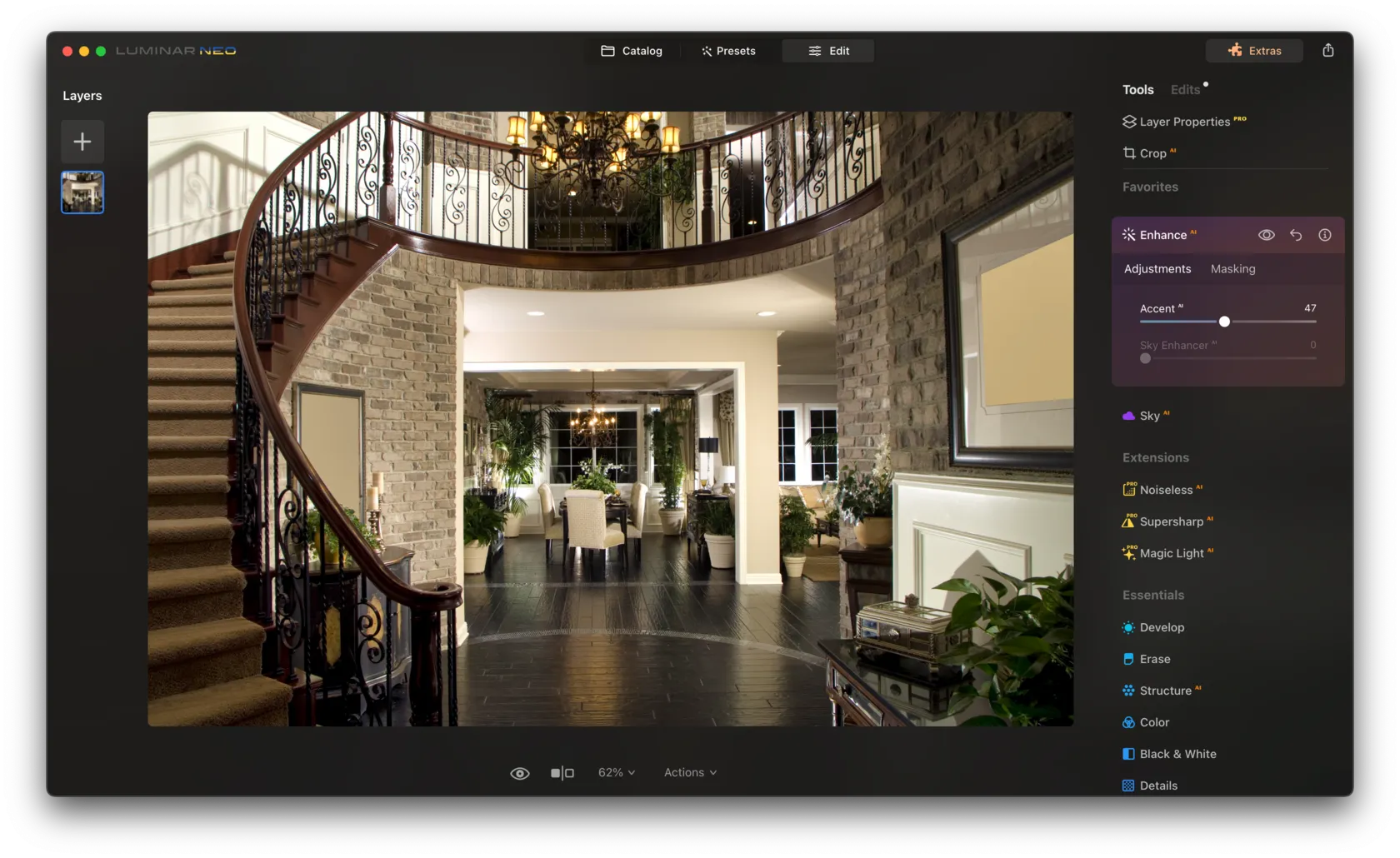The height and width of the screenshot is (858, 1400).
Task: Switch to the Masking tab
Action: (x=1232, y=269)
